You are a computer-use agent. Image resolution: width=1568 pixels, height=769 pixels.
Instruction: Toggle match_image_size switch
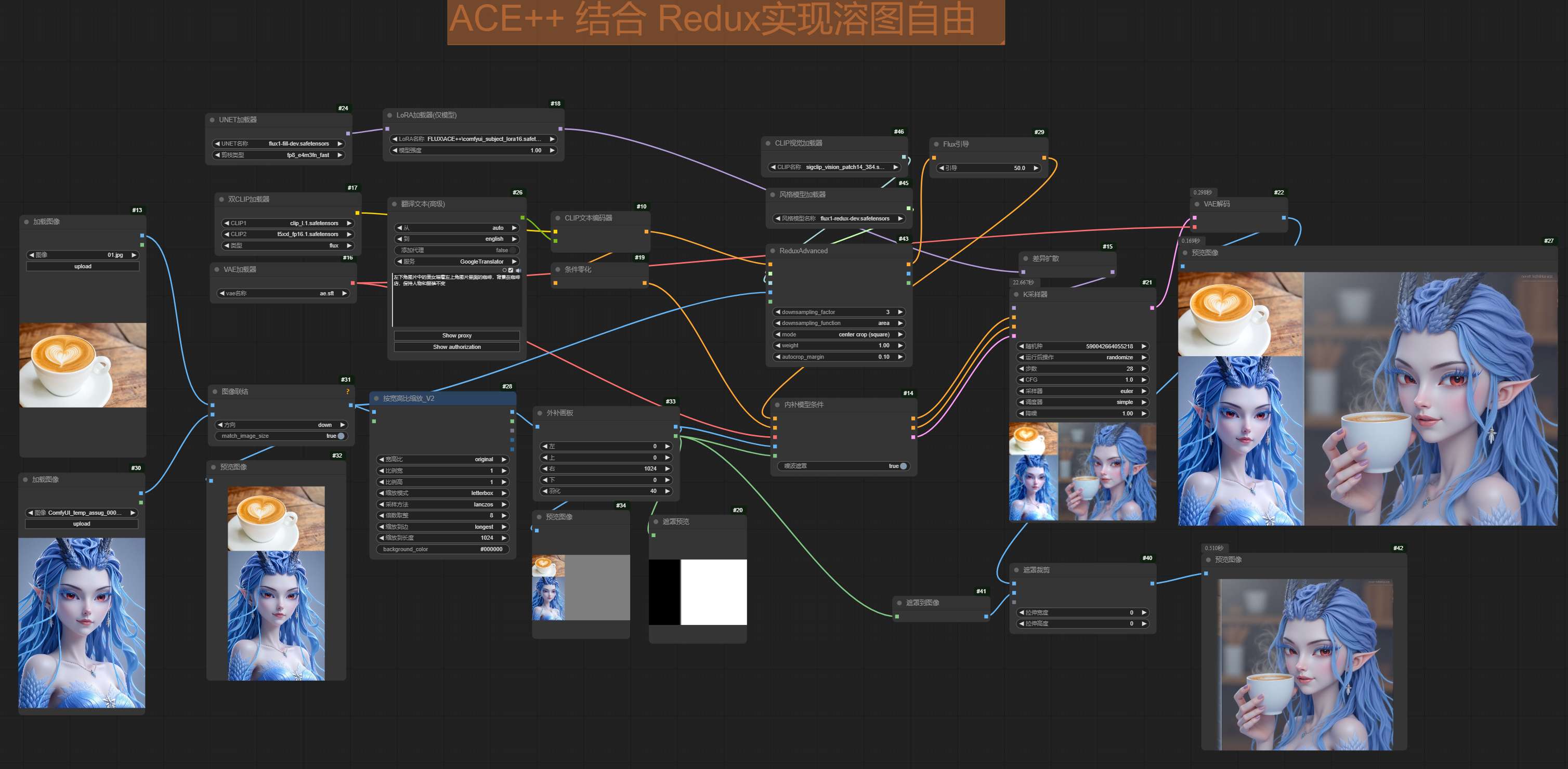[341, 436]
